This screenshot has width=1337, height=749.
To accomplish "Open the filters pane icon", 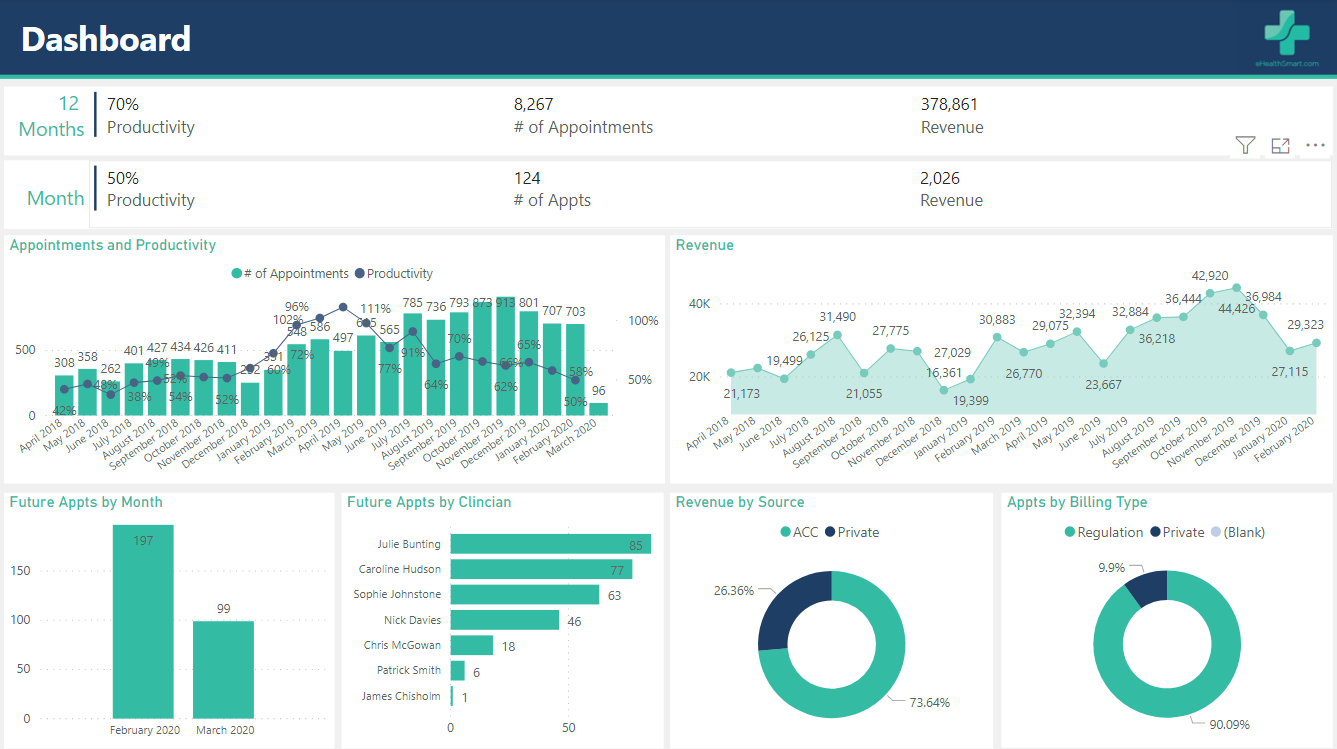I will click(1245, 145).
